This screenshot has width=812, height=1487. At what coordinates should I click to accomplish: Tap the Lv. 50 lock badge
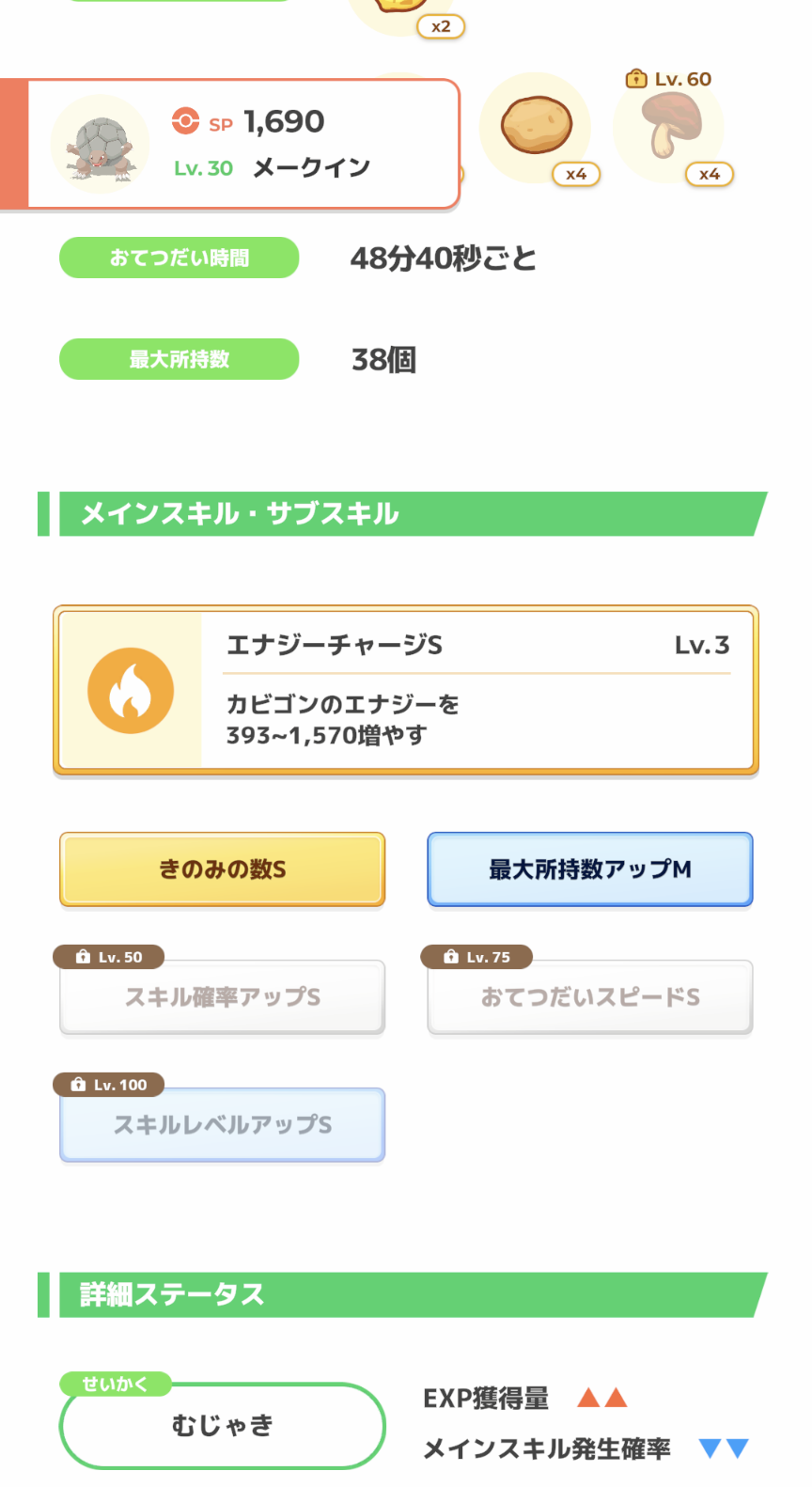[109, 957]
